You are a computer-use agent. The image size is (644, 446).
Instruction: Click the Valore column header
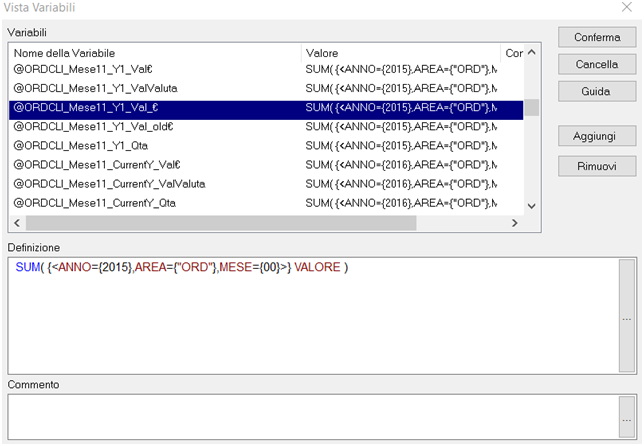click(x=401, y=53)
